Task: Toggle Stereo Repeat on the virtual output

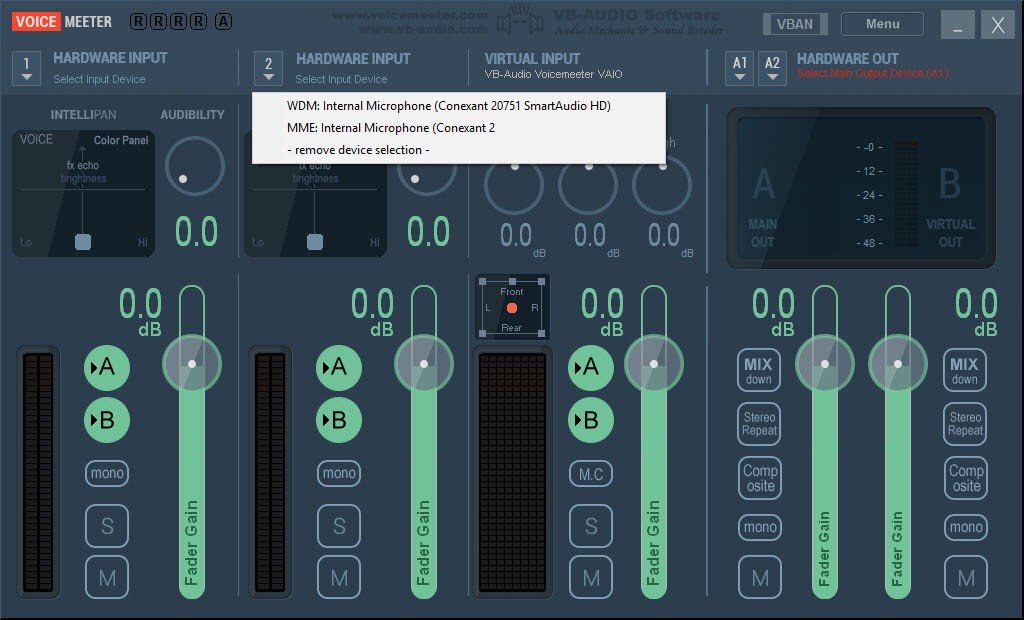Action: [x=965, y=424]
